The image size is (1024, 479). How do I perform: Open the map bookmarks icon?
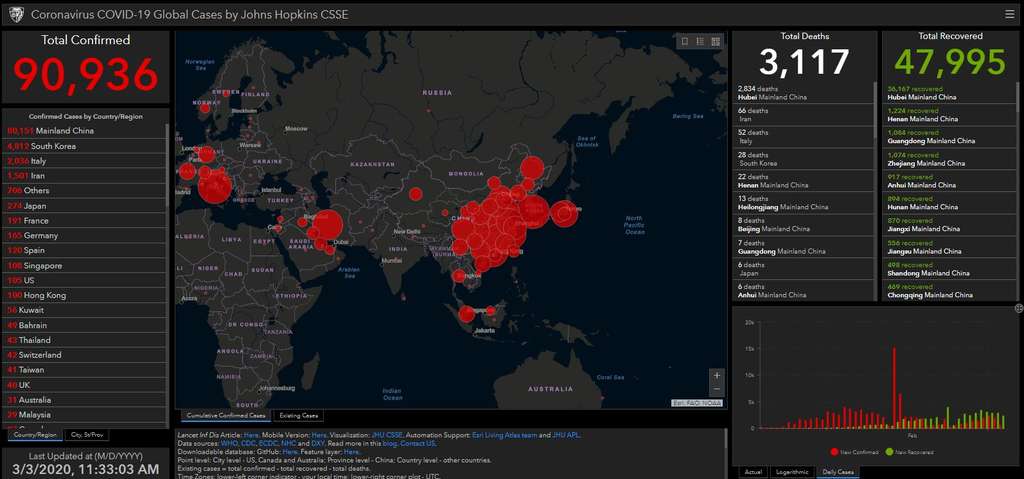pos(685,41)
